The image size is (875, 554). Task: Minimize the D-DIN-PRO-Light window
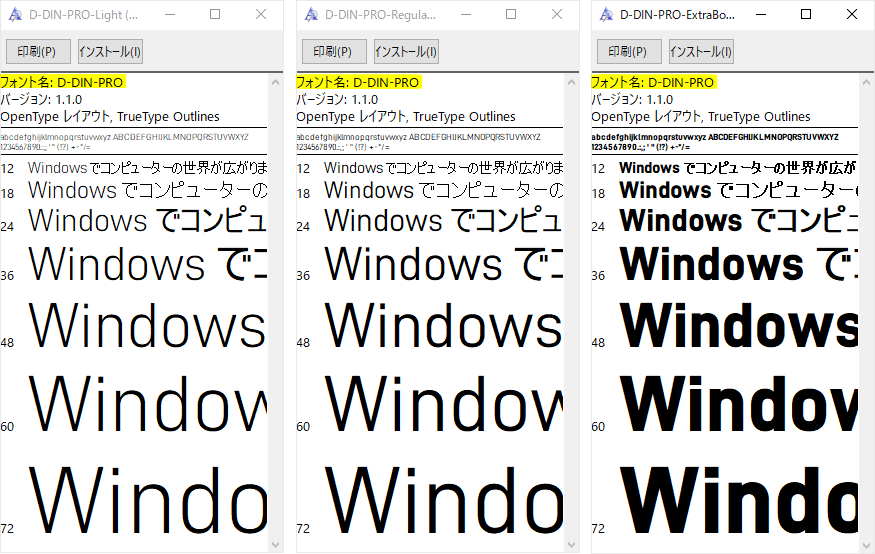coord(170,15)
